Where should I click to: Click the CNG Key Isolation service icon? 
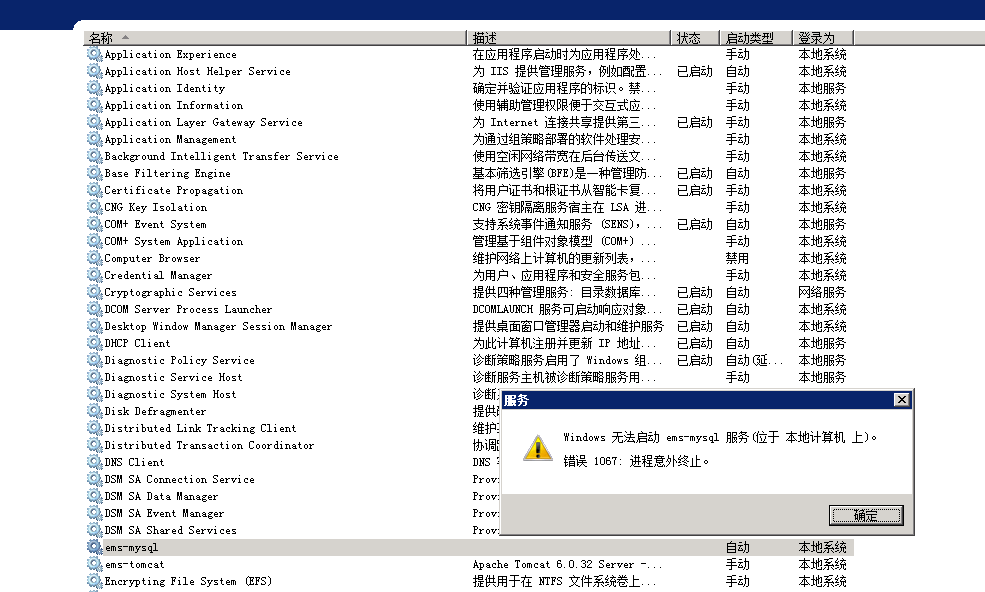(94, 207)
